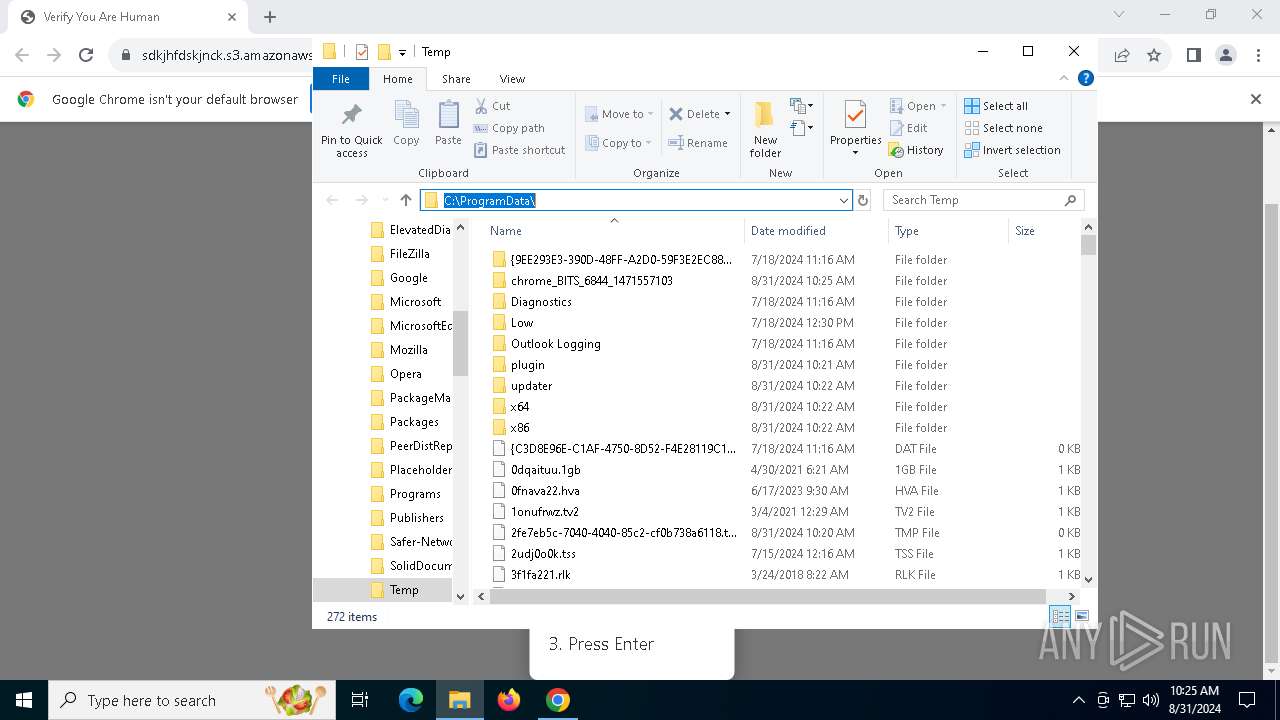Select the Outlook Logging folder

pyautogui.click(x=784, y=344)
